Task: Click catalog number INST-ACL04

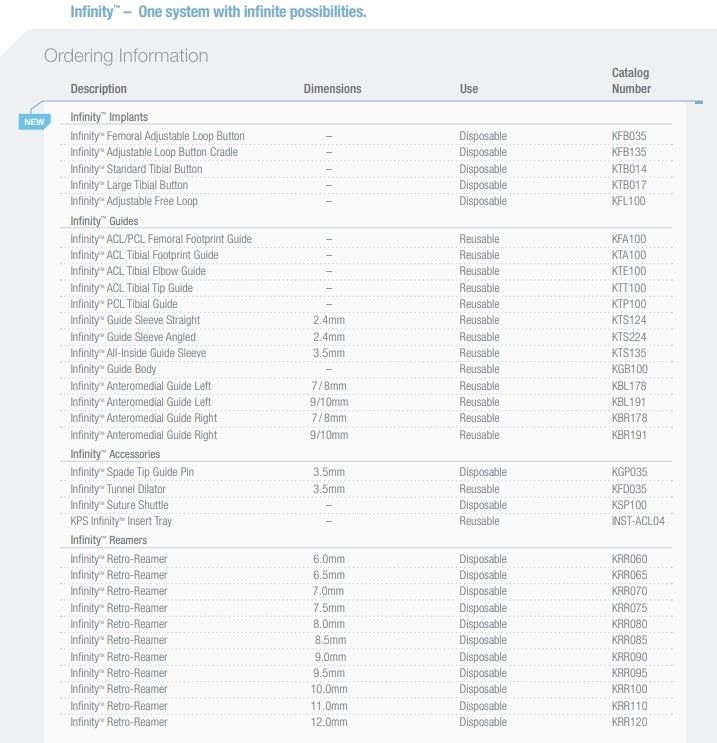Action: pos(638,521)
